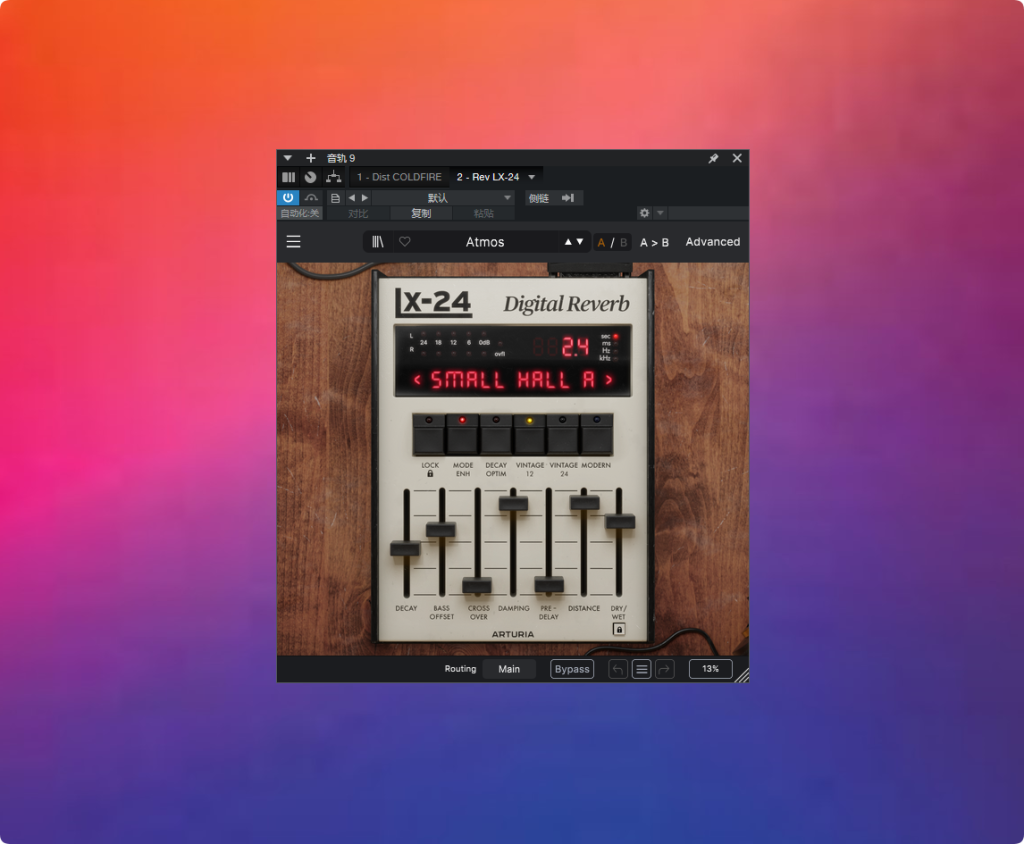Select the 2 - Rev LX-24 tab
1024x844 pixels.
488,177
